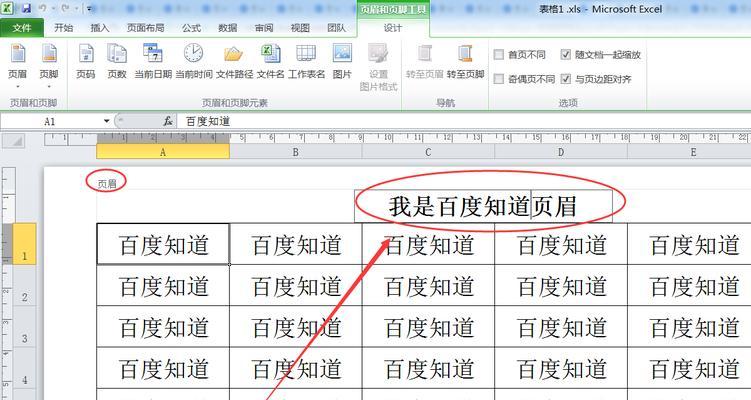Select the 设计 Design tab
Screen dimensions: 751x400
point(393,28)
